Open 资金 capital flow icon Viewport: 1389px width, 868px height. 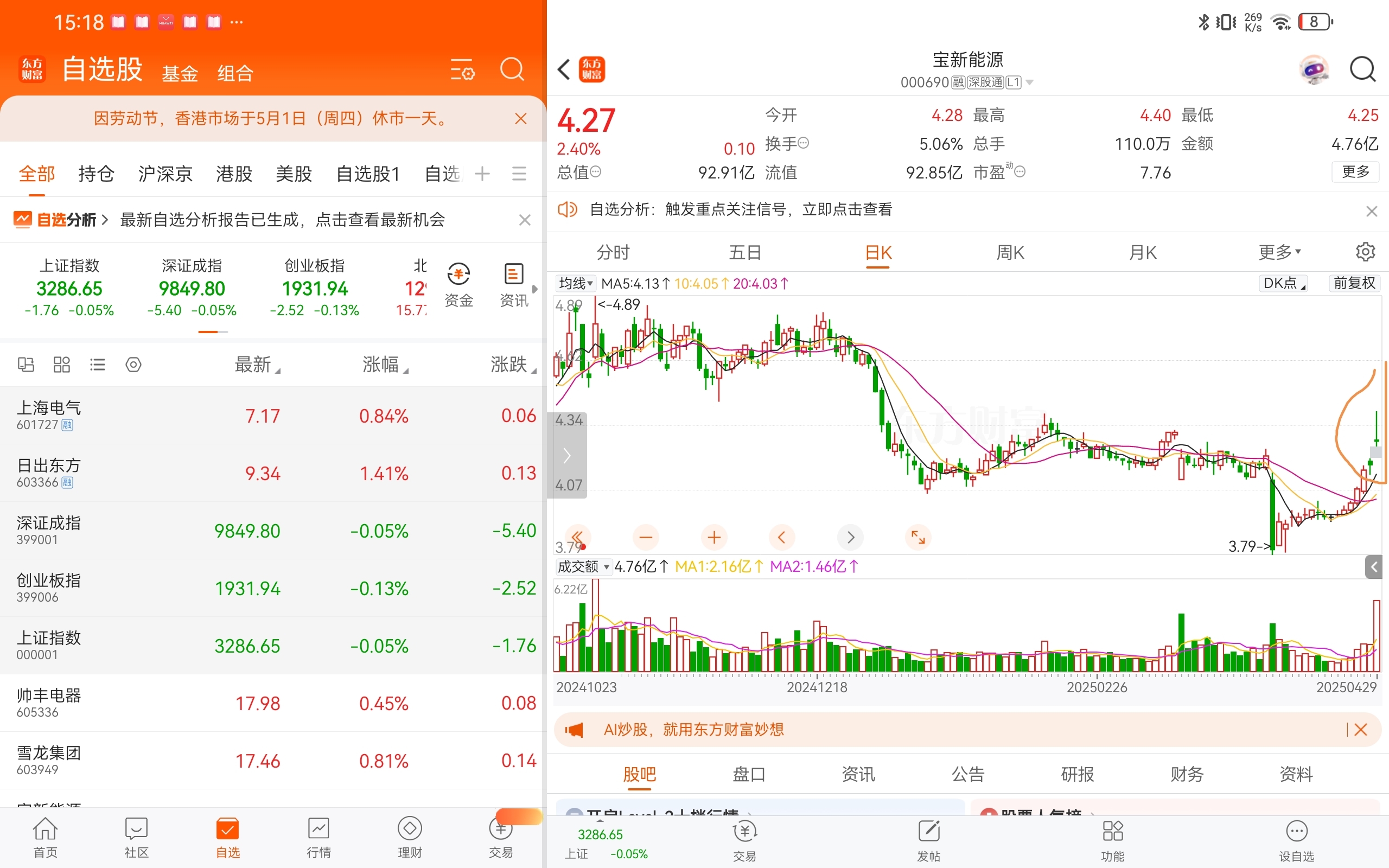(458, 285)
